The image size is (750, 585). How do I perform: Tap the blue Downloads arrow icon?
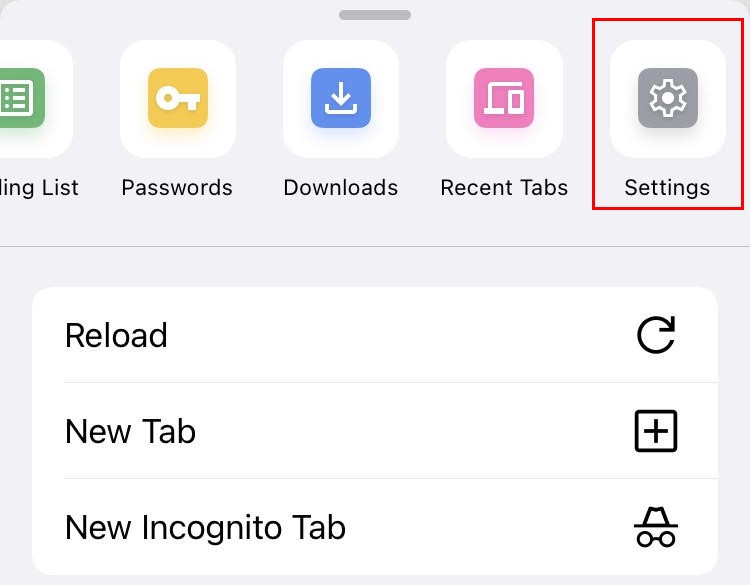pos(341,98)
